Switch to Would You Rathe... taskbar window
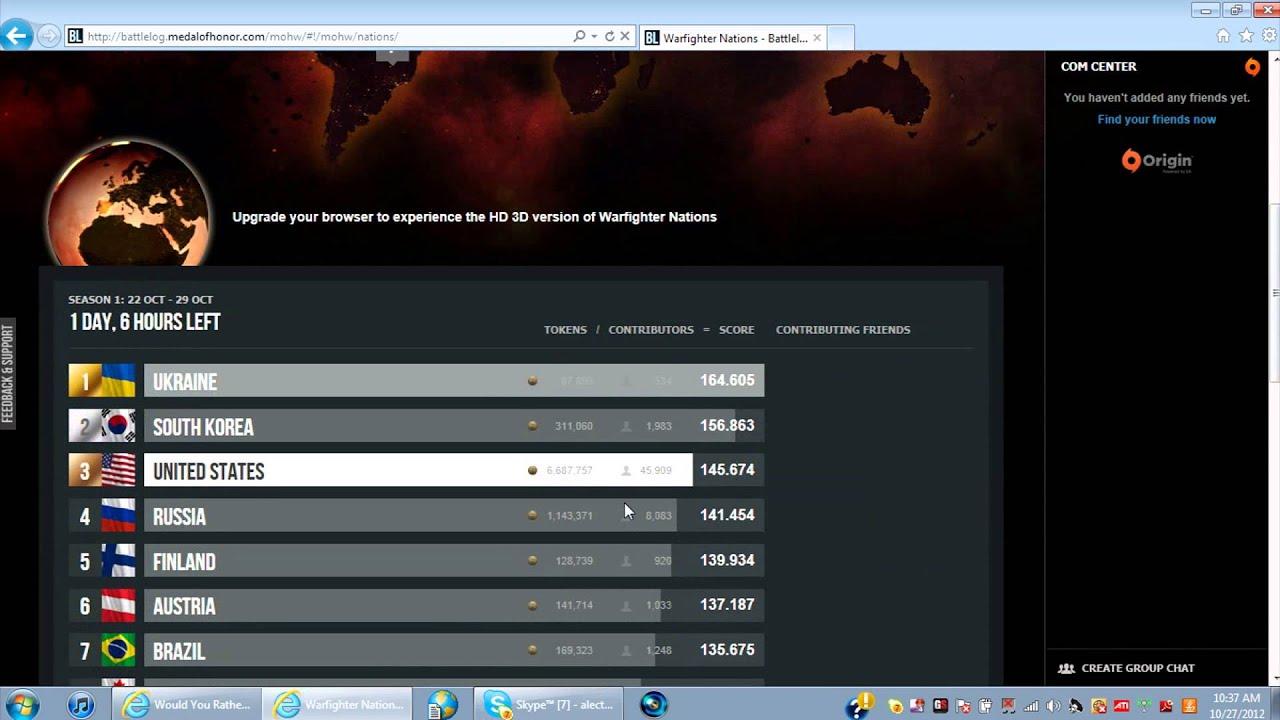1280x720 pixels. click(x=187, y=705)
